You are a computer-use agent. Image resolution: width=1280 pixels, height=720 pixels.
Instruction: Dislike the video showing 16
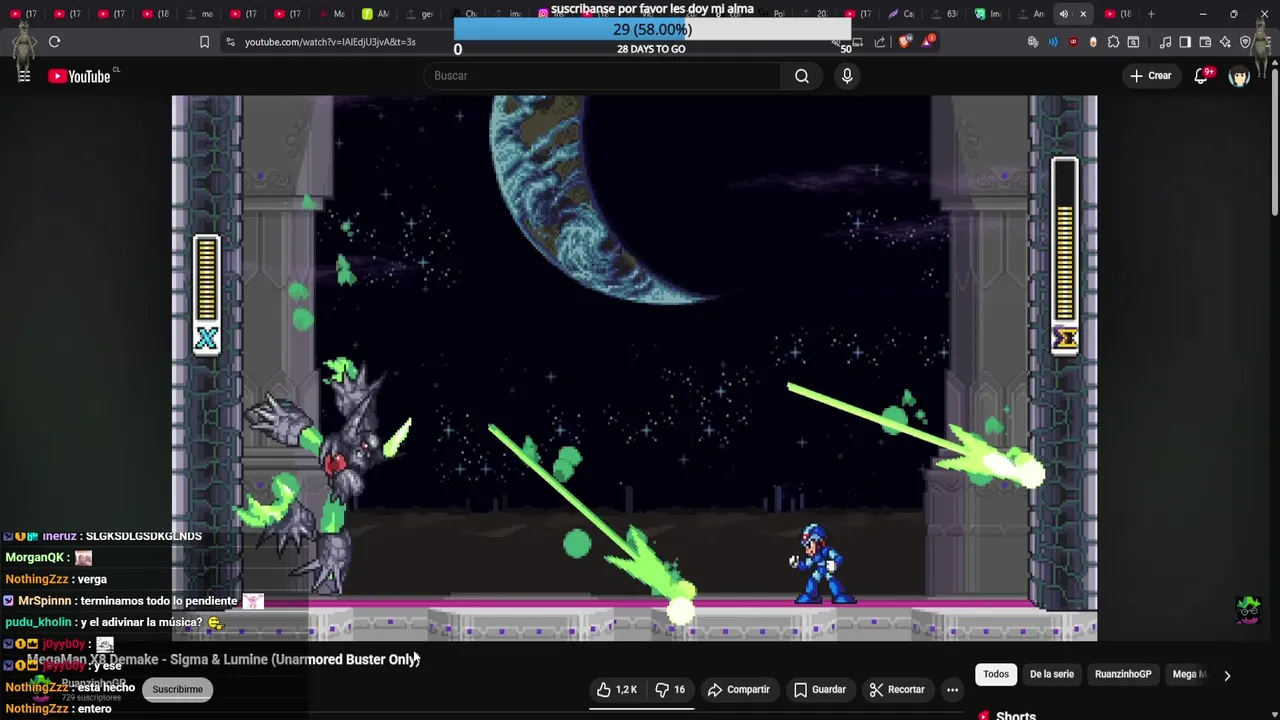pyautogui.click(x=670, y=689)
